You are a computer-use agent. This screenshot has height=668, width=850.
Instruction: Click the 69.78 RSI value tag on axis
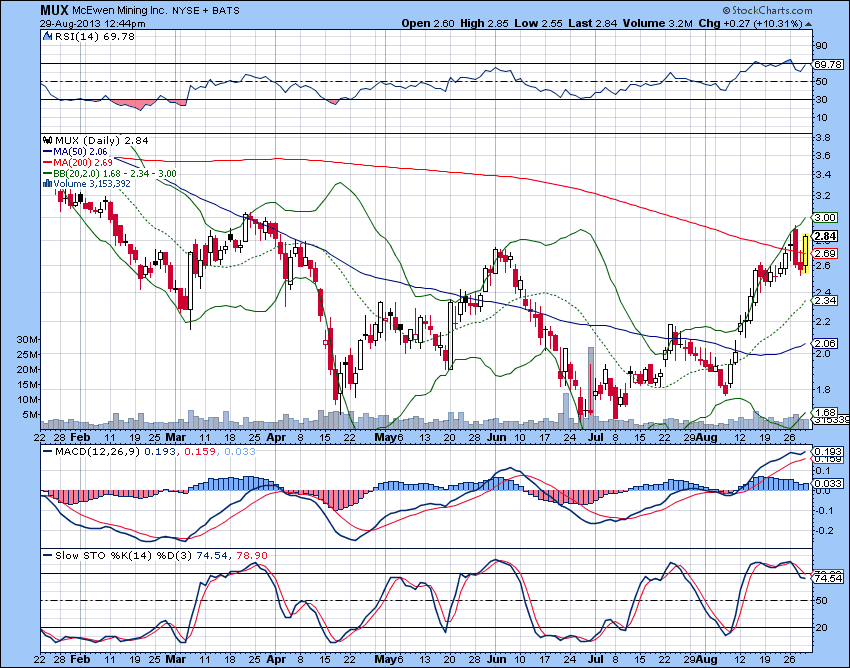tap(828, 65)
